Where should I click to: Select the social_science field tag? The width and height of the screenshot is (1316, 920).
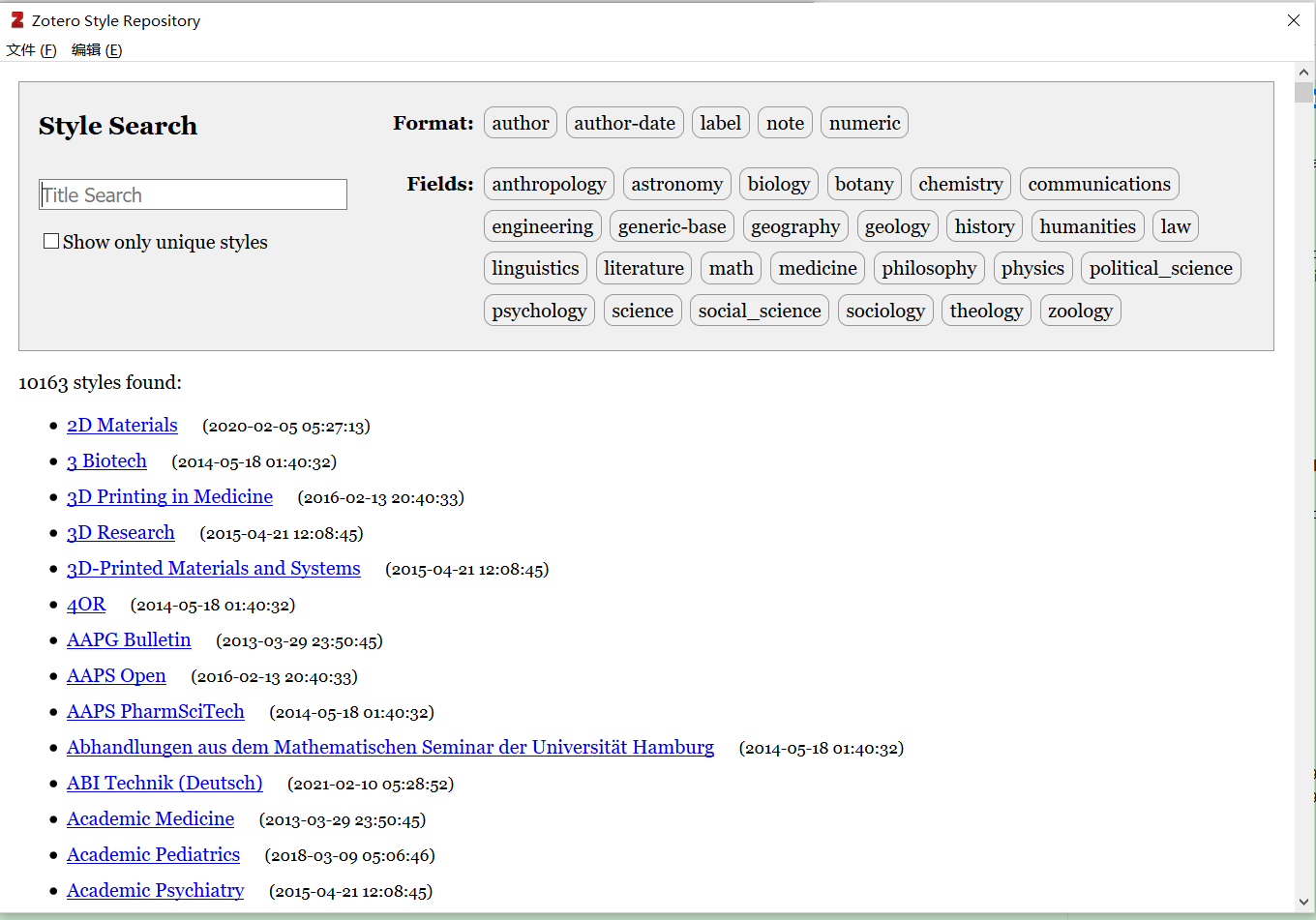[x=760, y=311]
